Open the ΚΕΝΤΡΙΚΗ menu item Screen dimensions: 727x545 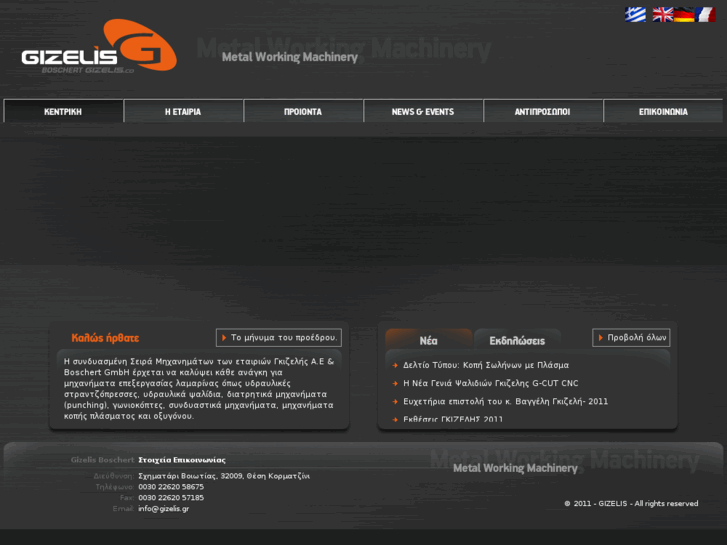pyautogui.click(x=63, y=111)
